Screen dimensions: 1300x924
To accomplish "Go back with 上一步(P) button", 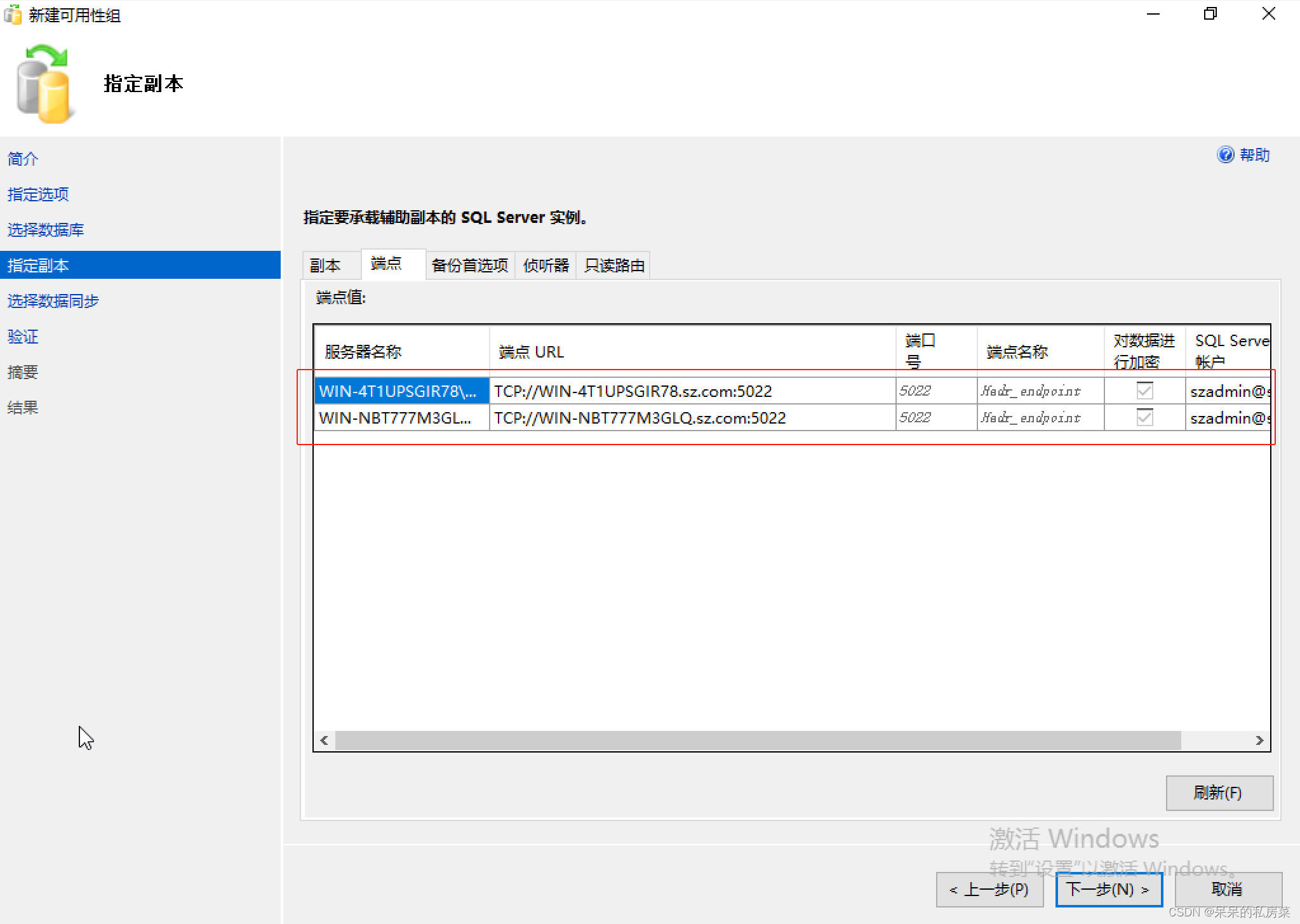I will [x=989, y=889].
